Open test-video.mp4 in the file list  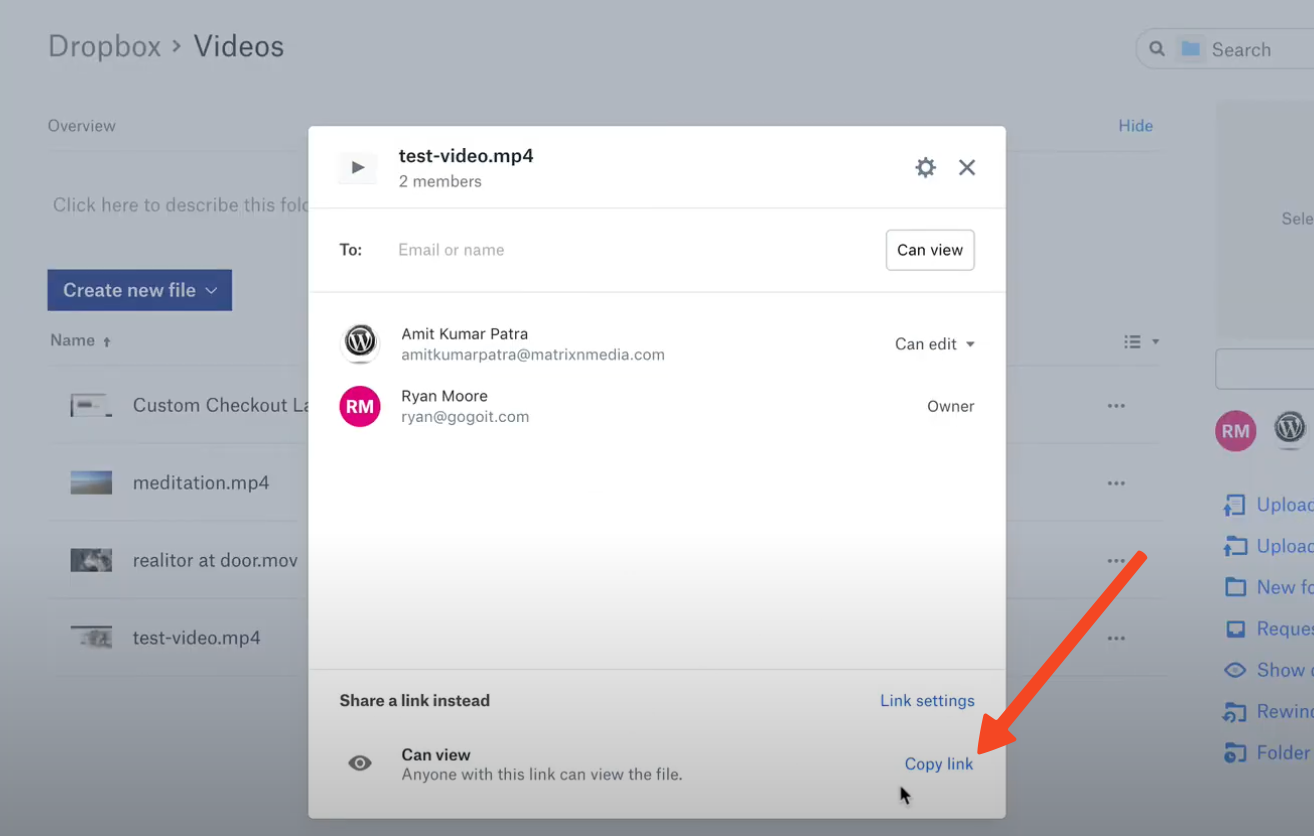[197, 638]
